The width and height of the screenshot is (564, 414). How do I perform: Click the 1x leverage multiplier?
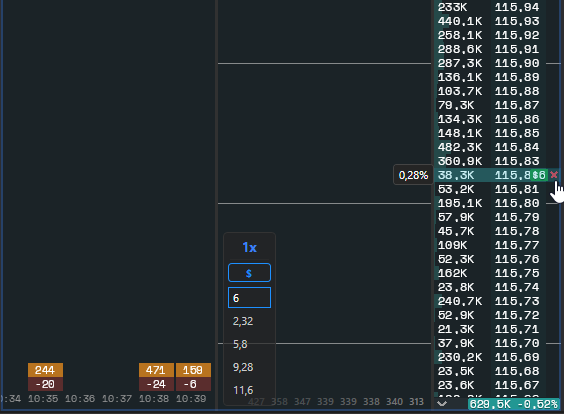249,247
